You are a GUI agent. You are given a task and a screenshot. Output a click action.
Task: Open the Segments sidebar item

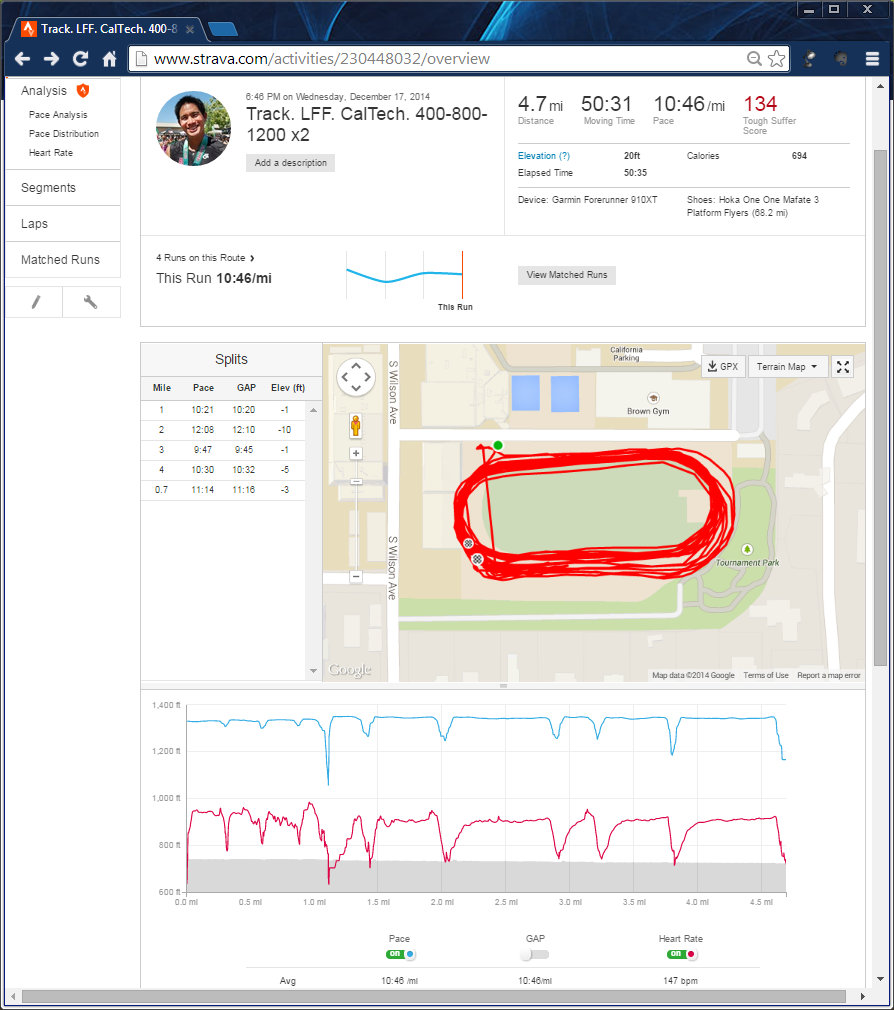point(49,188)
